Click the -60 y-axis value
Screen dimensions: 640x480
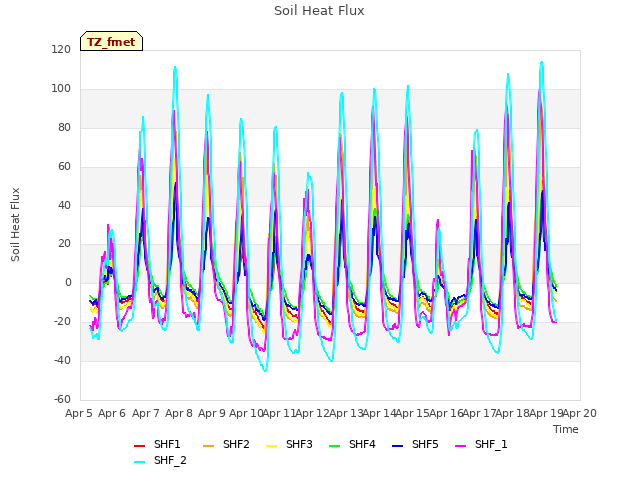tap(62, 399)
